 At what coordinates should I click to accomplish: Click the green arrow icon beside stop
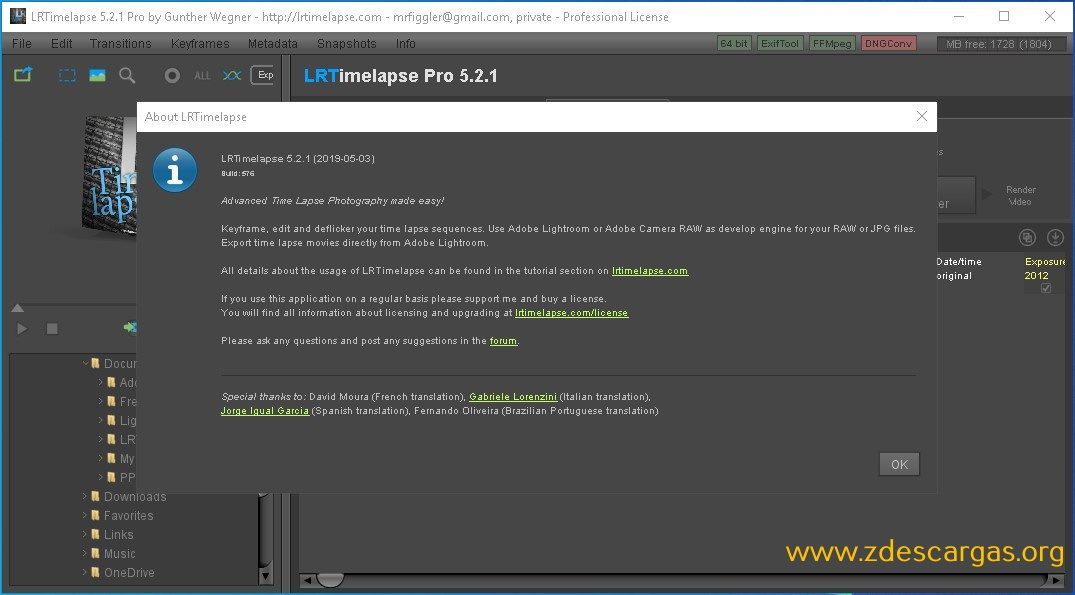[130, 328]
